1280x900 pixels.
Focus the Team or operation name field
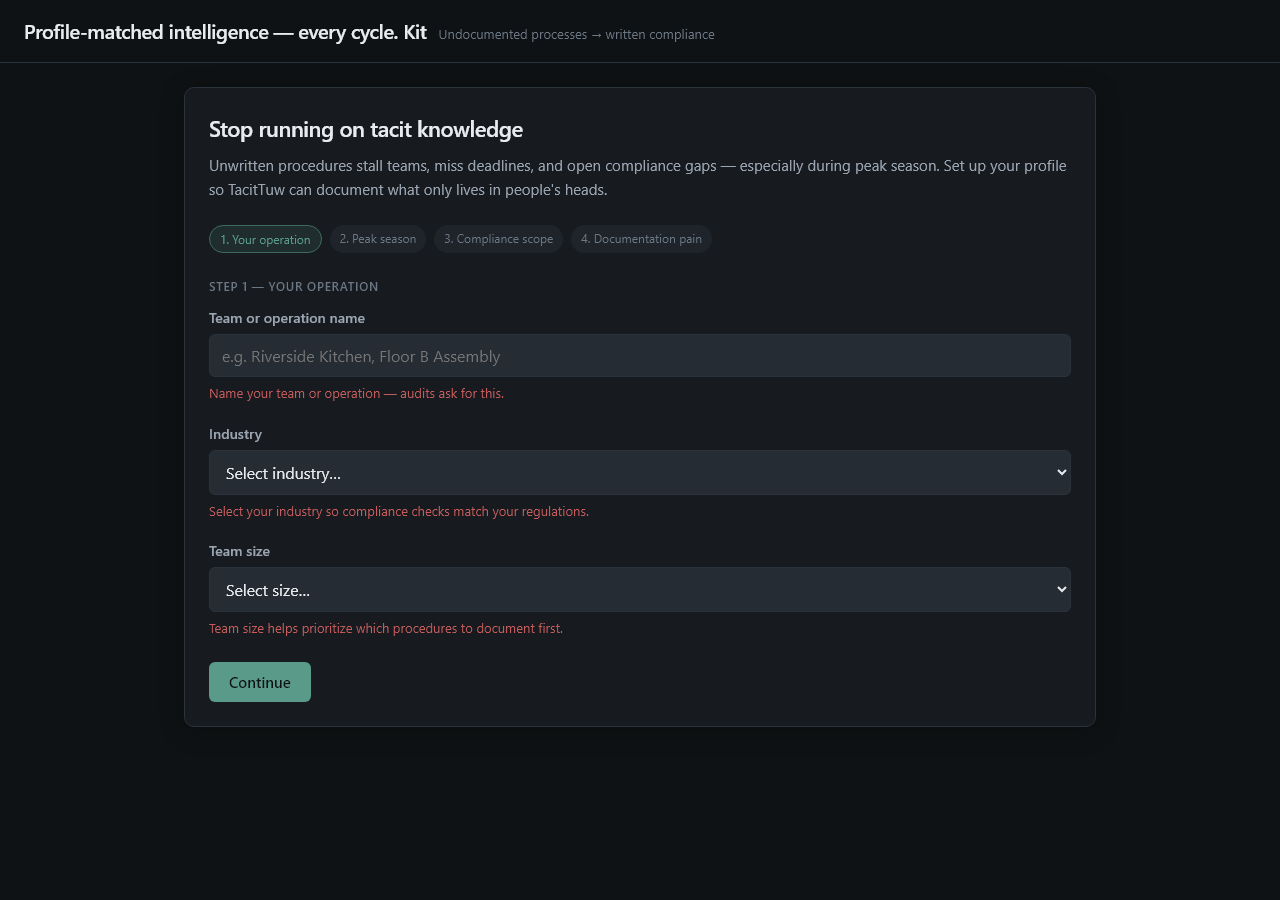pos(640,356)
